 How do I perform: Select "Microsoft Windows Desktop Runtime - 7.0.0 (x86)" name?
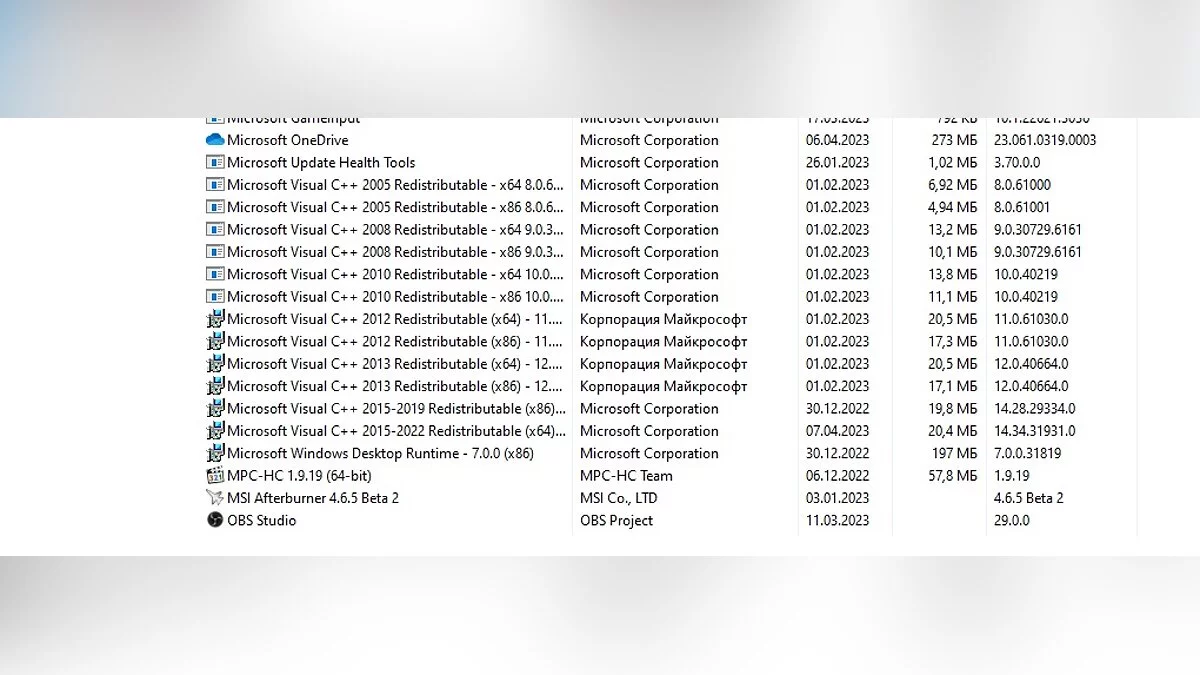(380, 453)
